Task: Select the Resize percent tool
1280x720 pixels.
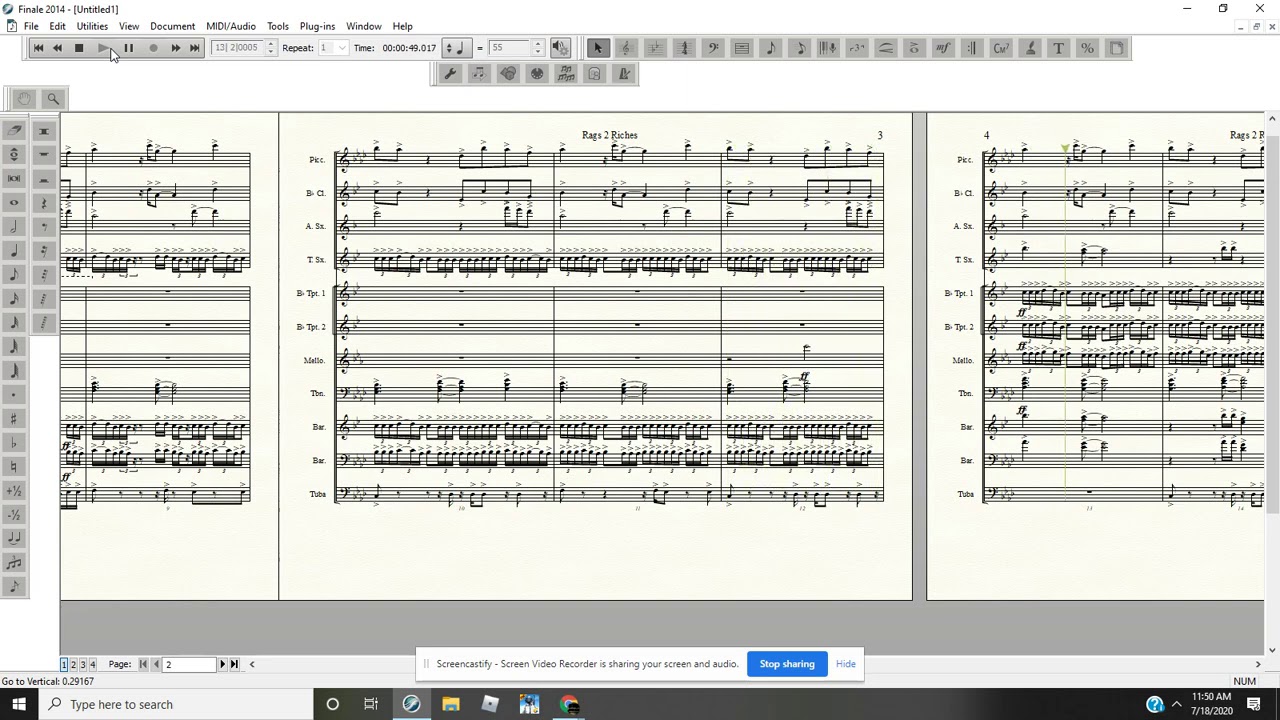Action: [x=1088, y=48]
